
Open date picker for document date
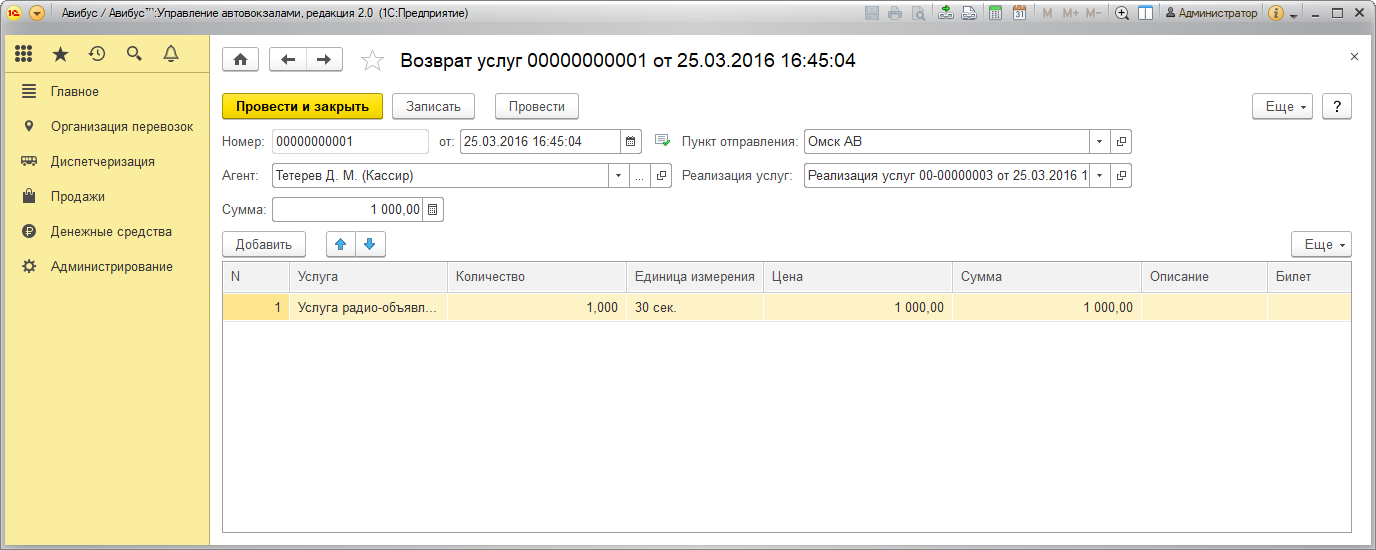point(631,142)
